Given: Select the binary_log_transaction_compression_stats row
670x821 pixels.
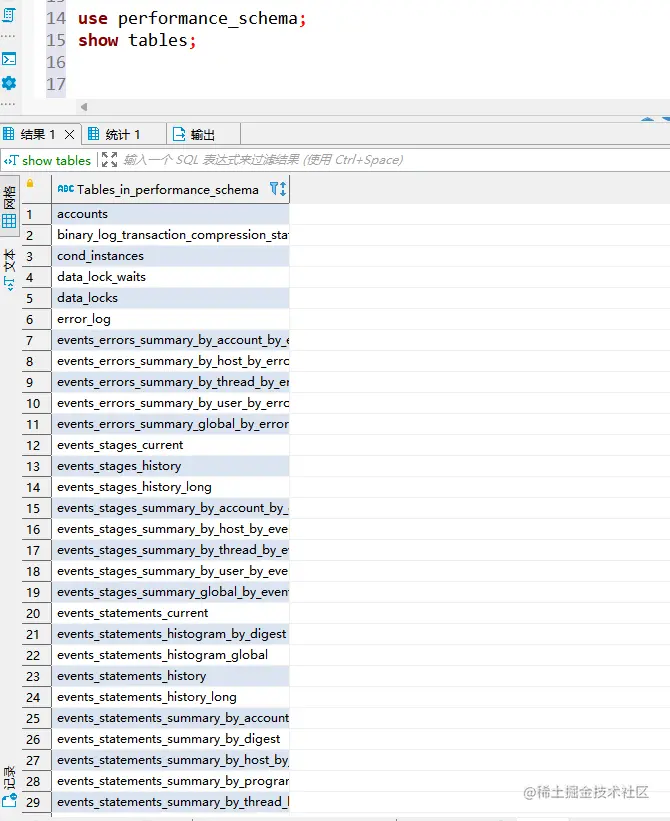Looking at the screenshot, I should [x=170, y=235].
